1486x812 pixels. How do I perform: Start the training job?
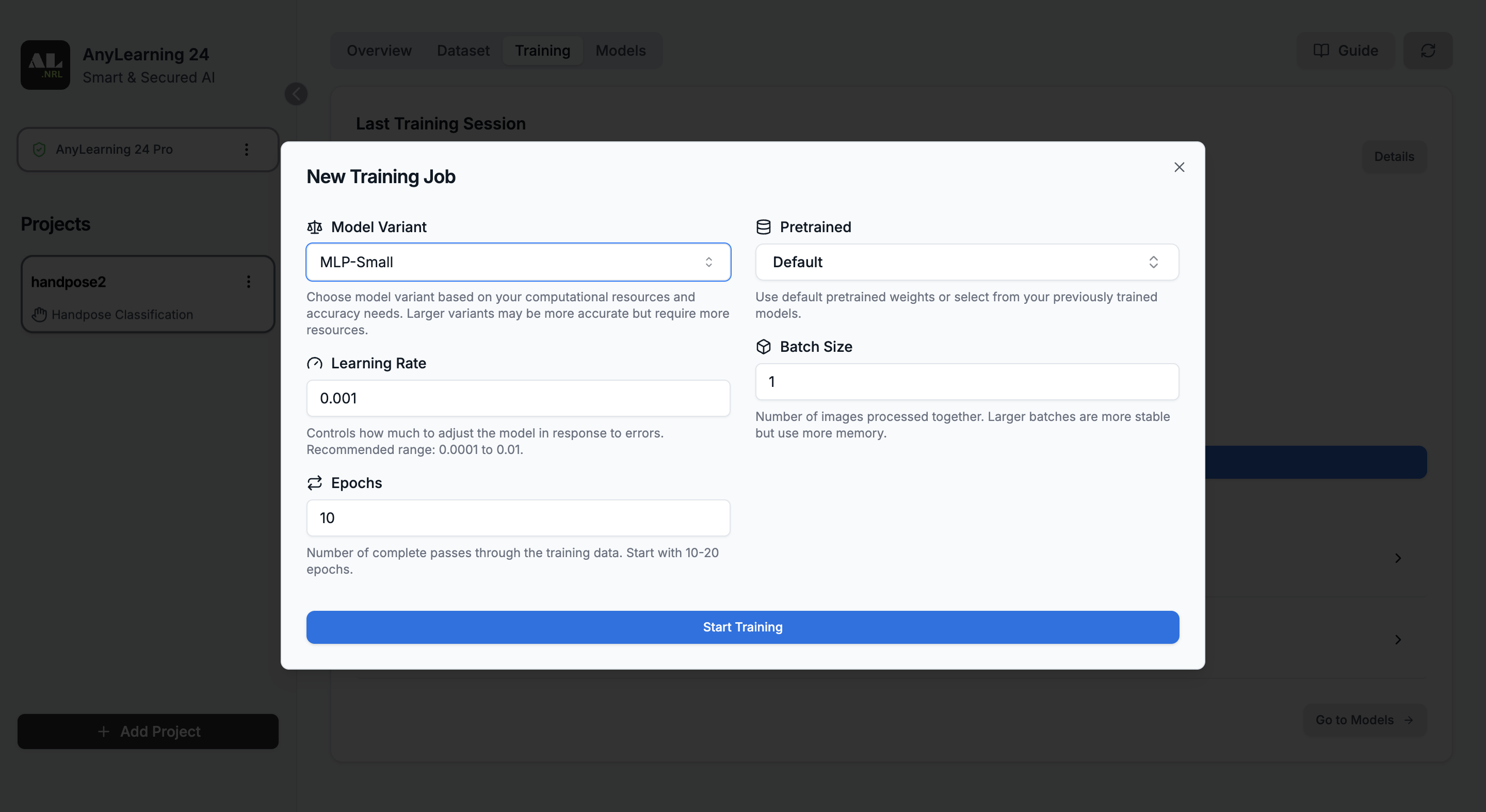tap(742, 627)
